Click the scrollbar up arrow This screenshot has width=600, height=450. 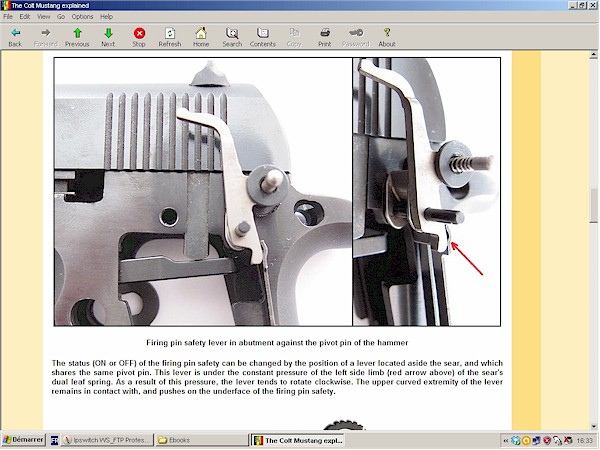click(593, 55)
